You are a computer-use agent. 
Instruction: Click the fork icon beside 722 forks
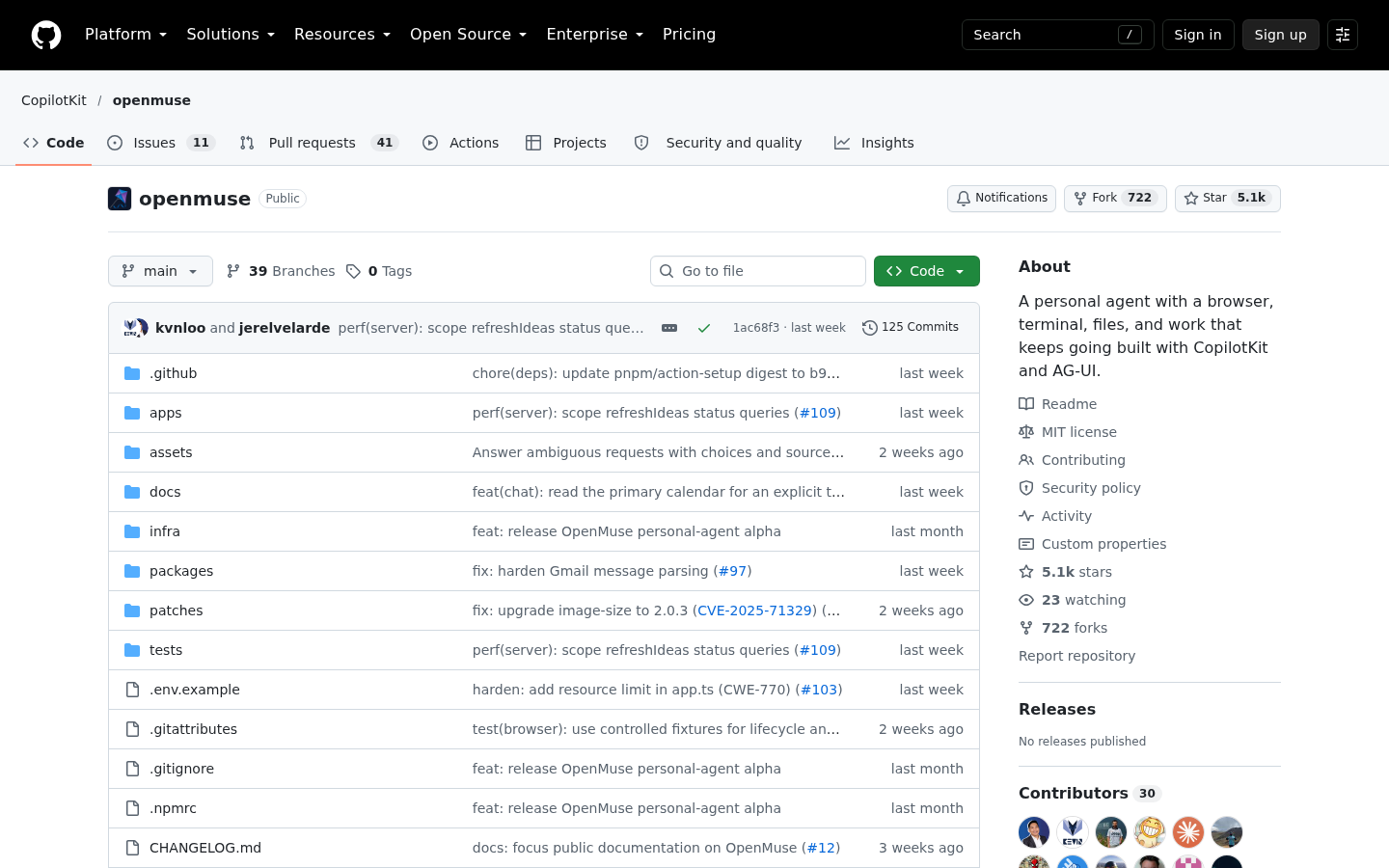coord(1026,628)
